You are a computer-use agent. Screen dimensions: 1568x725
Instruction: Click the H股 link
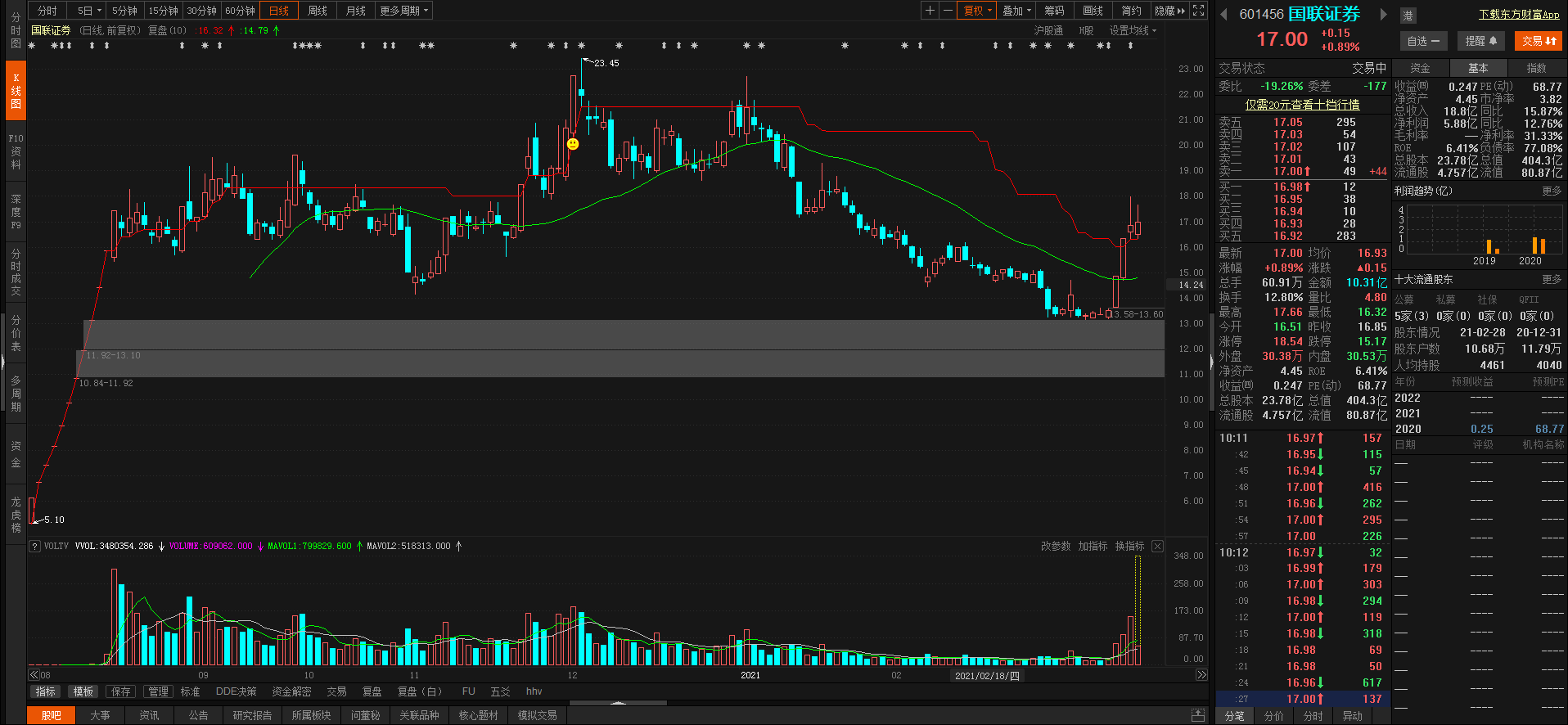click(1086, 30)
